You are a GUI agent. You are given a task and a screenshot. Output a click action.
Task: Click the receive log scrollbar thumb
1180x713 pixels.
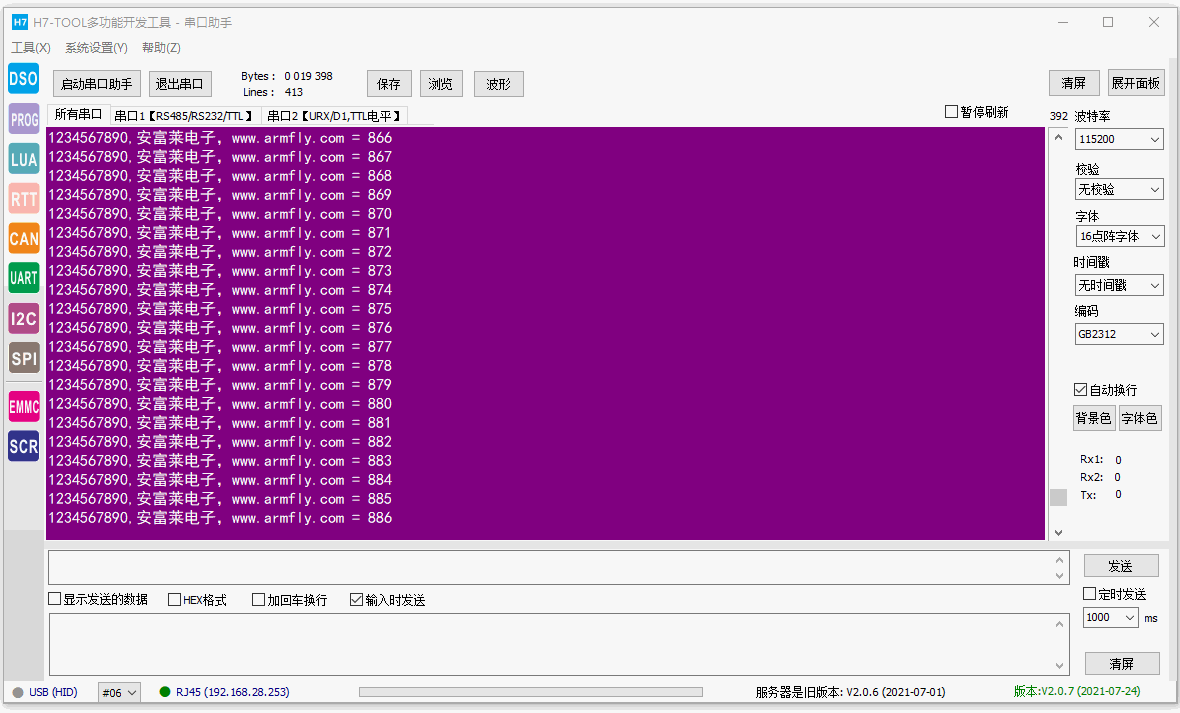tap(1058, 497)
